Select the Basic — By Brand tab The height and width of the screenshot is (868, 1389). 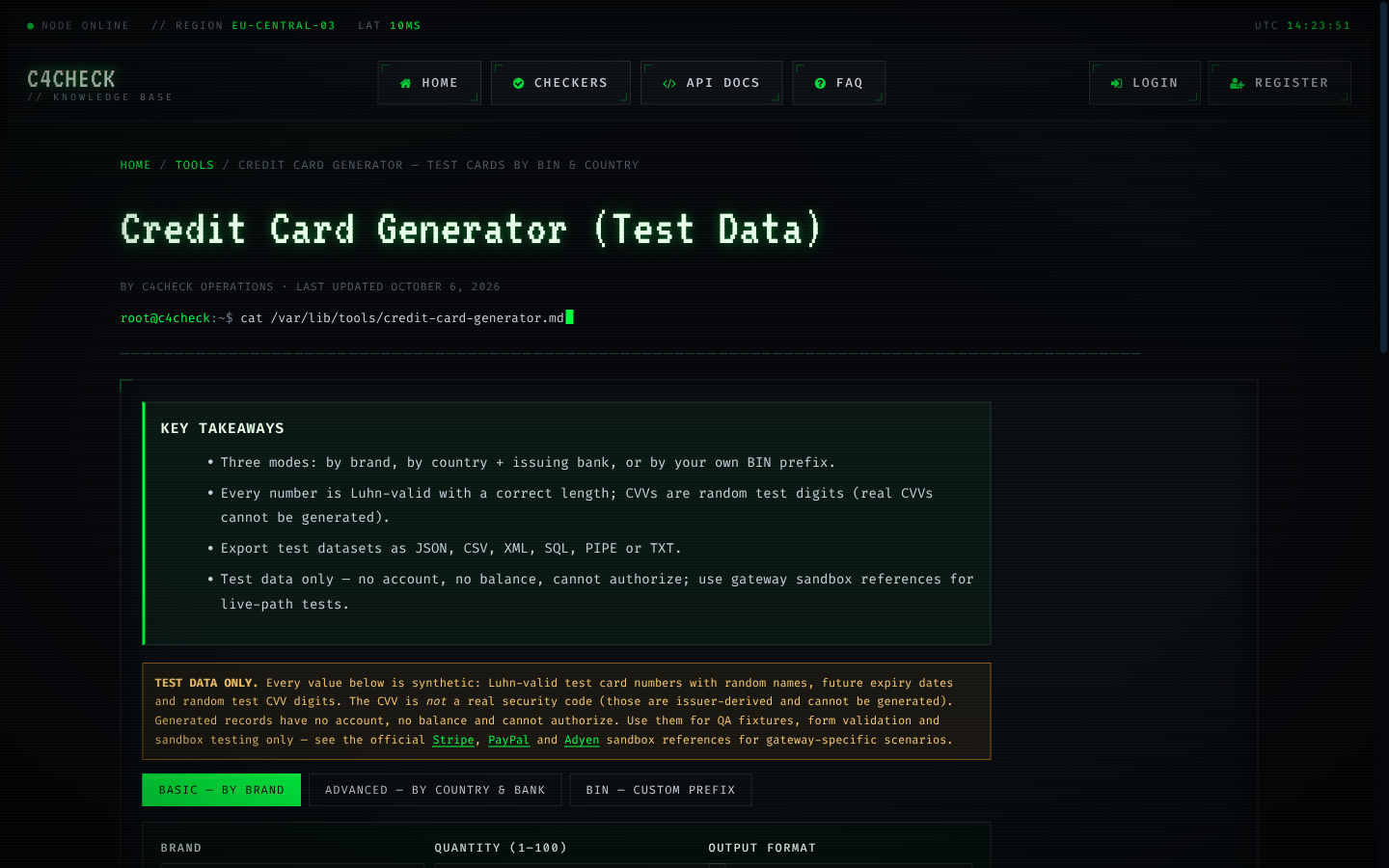221,790
